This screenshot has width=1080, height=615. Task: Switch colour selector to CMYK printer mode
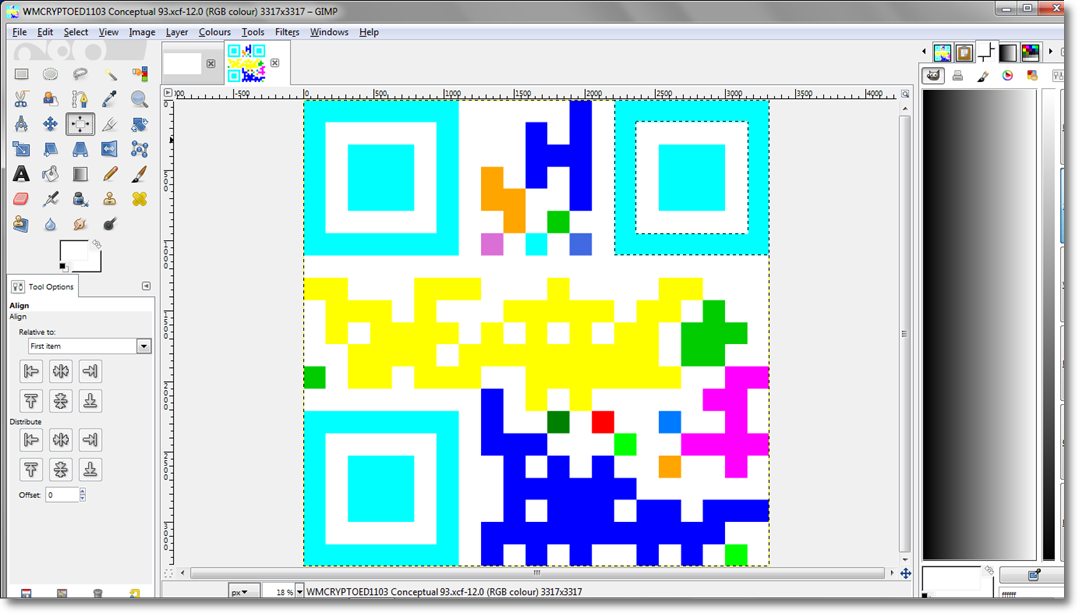(x=957, y=76)
